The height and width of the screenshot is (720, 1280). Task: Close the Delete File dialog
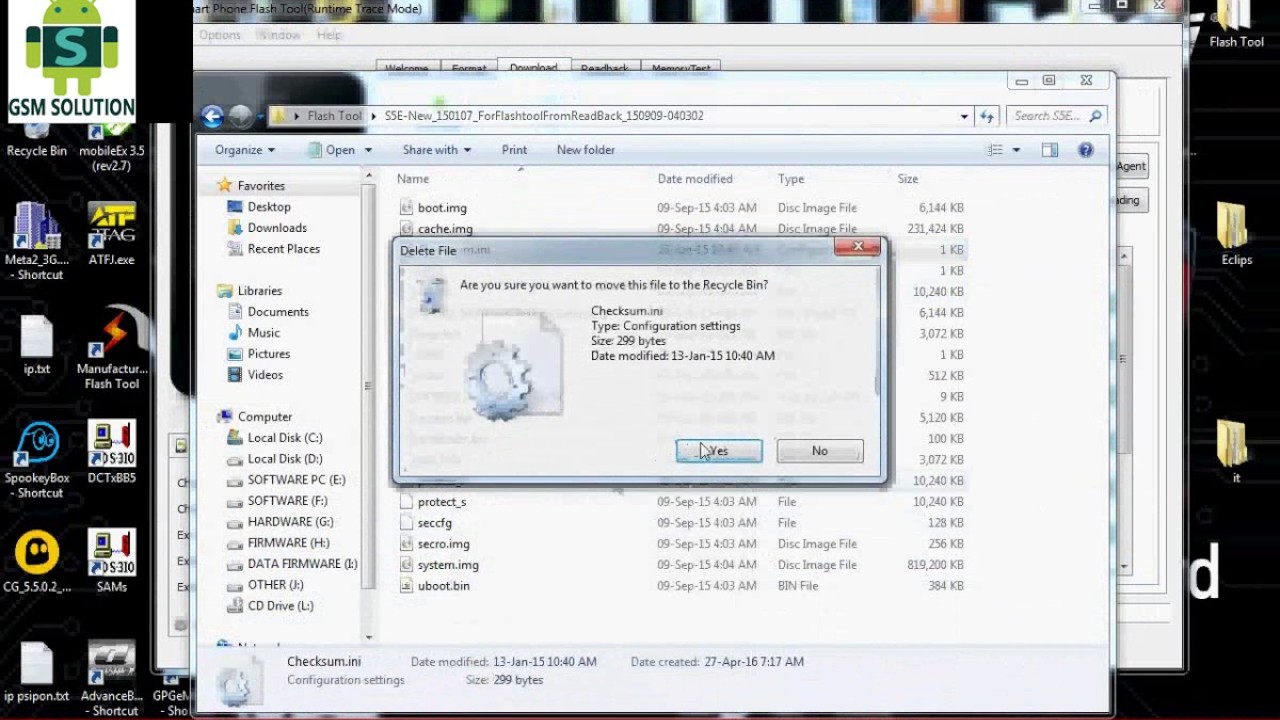click(857, 247)
